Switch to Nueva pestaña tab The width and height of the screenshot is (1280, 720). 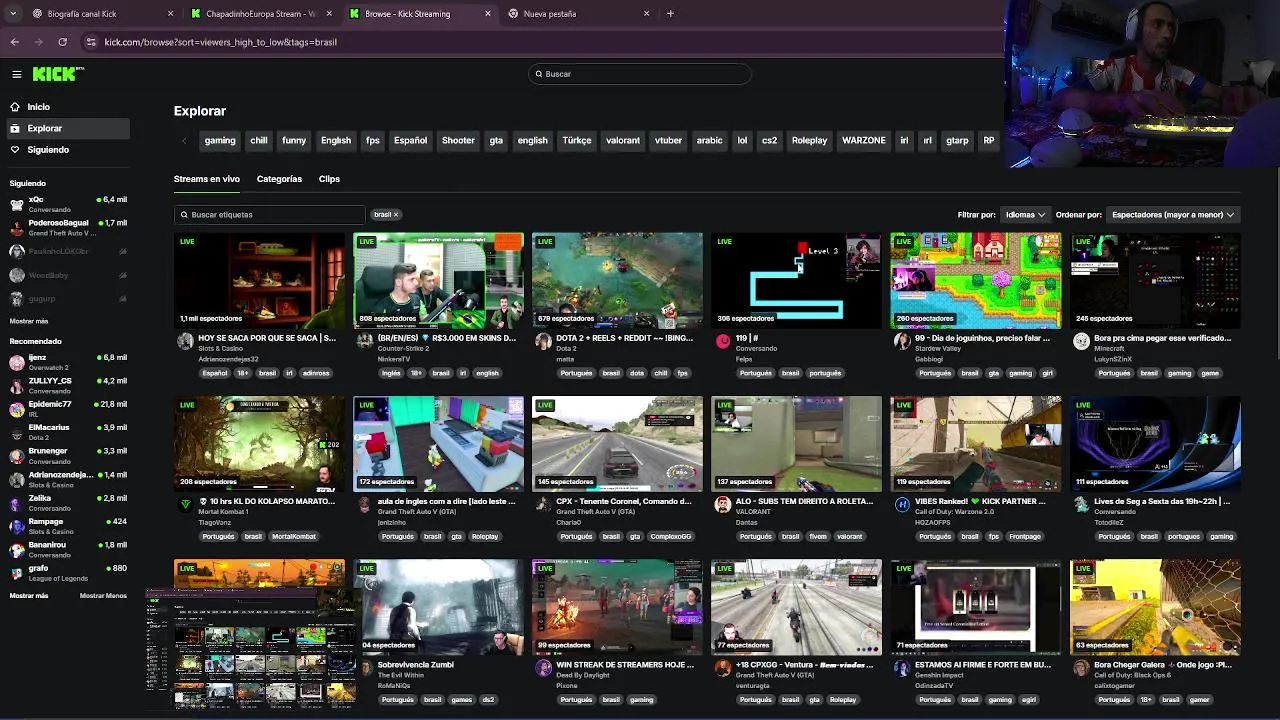(580, 14)
